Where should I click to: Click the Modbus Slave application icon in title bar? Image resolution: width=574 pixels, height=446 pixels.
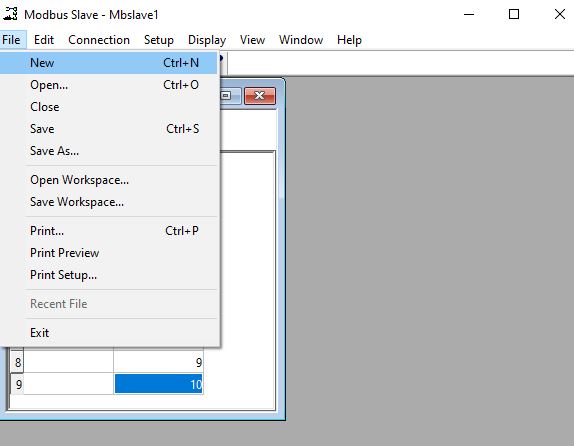10,14
